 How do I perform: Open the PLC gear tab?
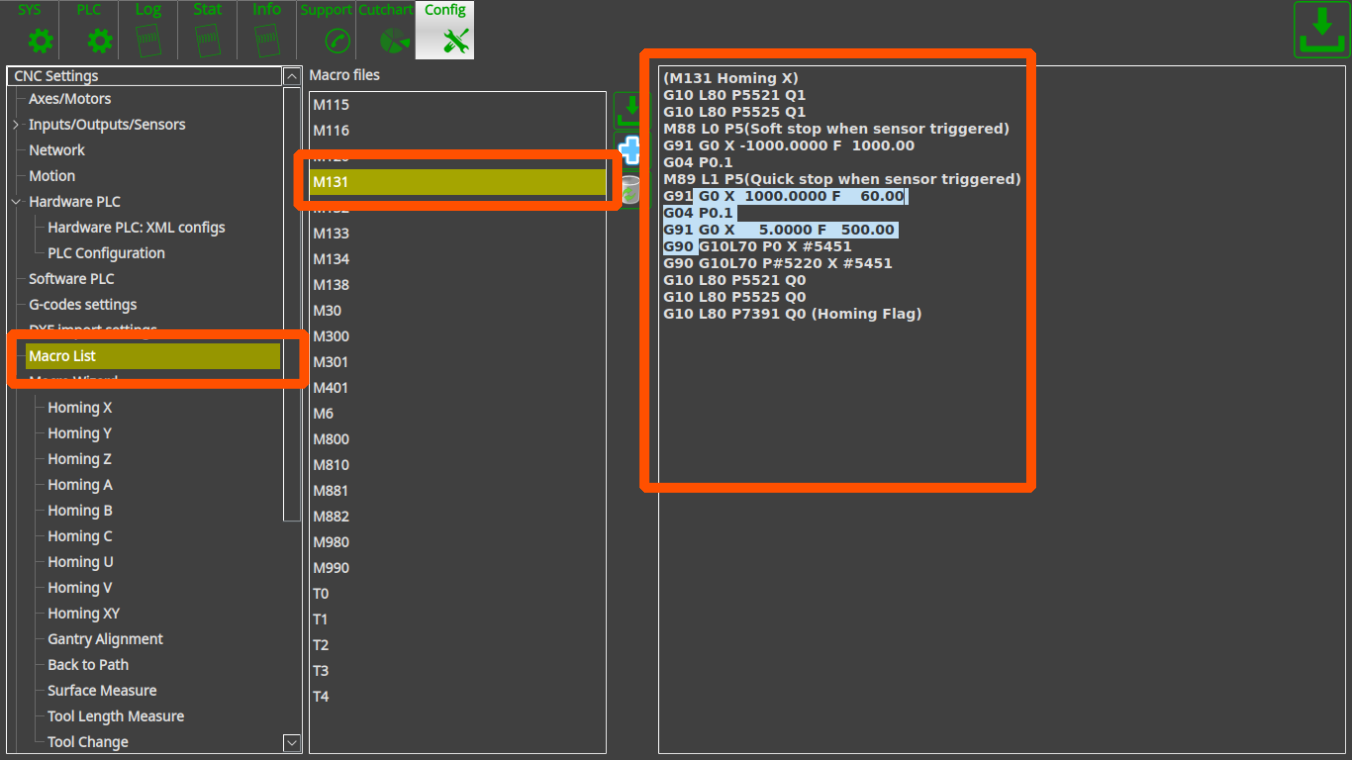89,30
